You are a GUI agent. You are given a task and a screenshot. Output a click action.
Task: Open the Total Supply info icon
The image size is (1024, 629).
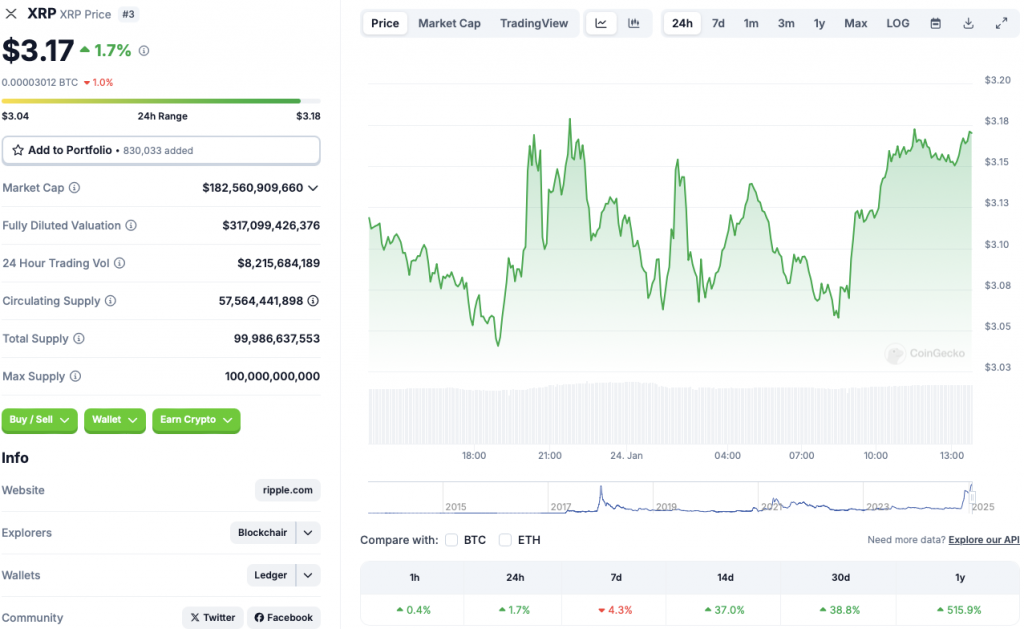tap(79, 338)
